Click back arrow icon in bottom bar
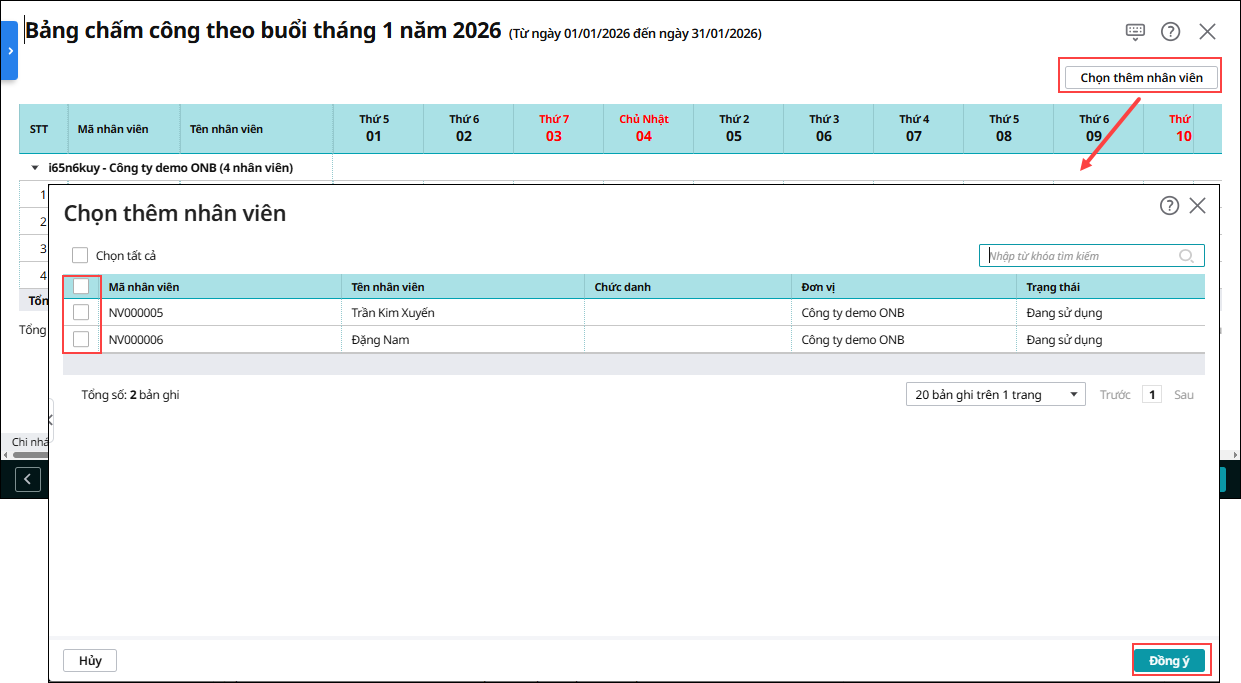This screenshot has width=1241, height=683. [x=28, y=480]
